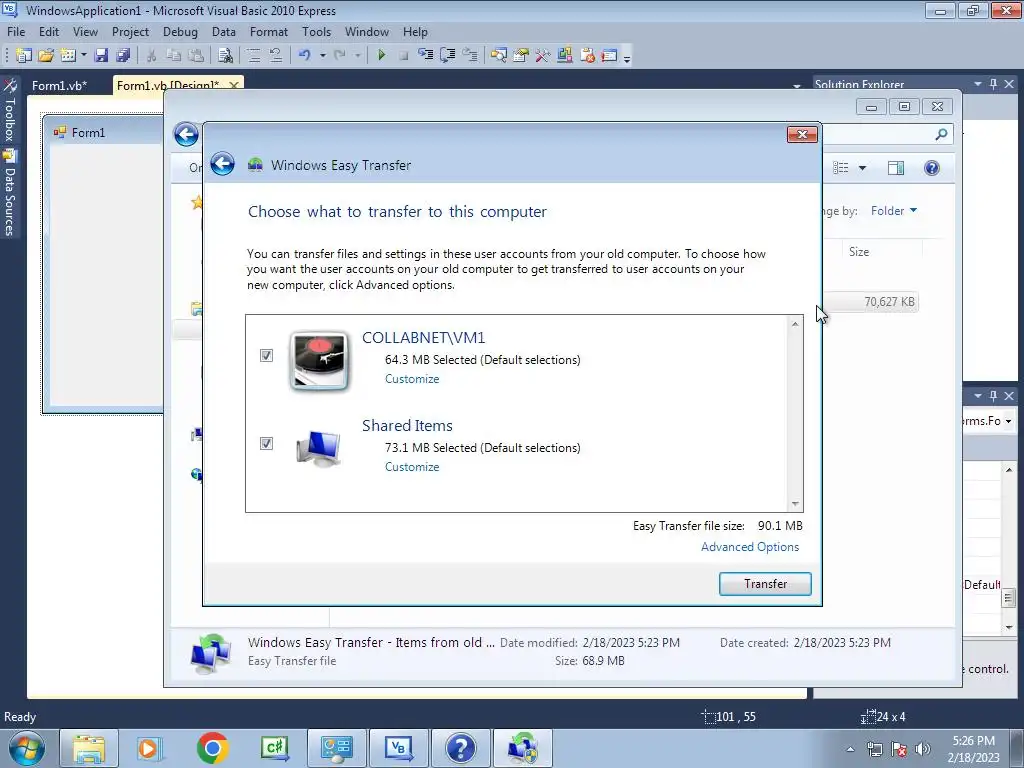Click the volume speaker tray icon
Viewport: 1024px width, 768px height.
tap(922, 749)
